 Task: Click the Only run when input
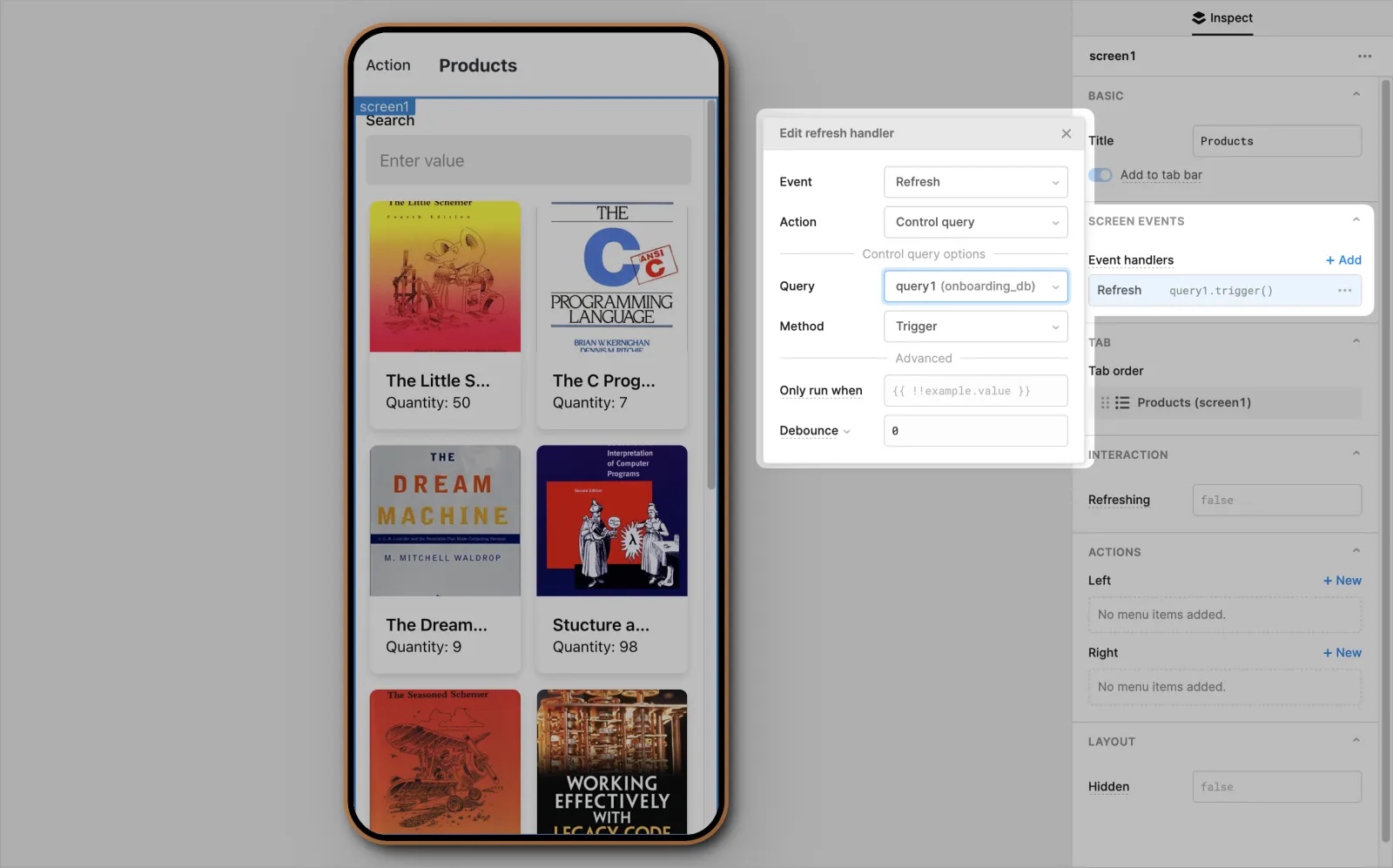pos(975,391)
